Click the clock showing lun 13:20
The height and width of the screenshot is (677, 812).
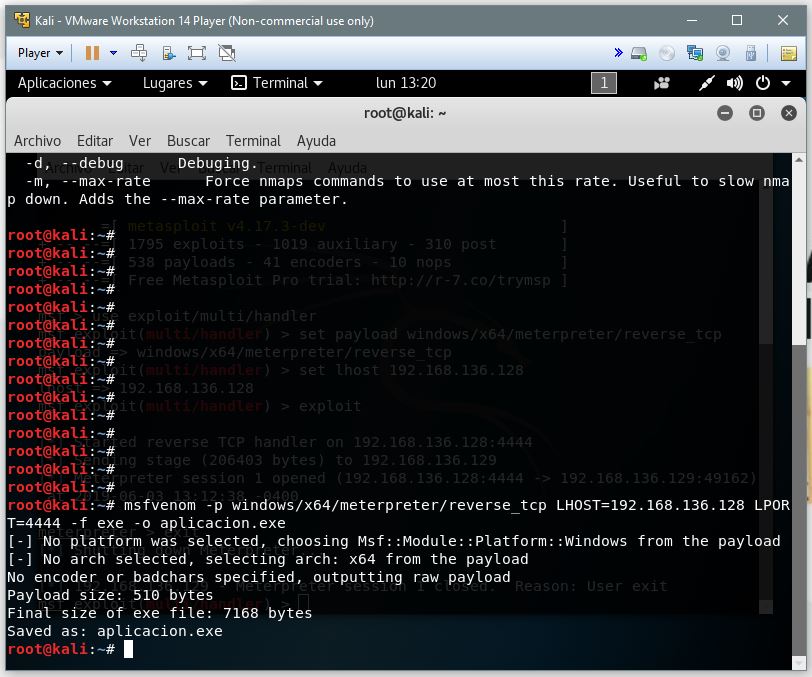(x=406, y=83)
